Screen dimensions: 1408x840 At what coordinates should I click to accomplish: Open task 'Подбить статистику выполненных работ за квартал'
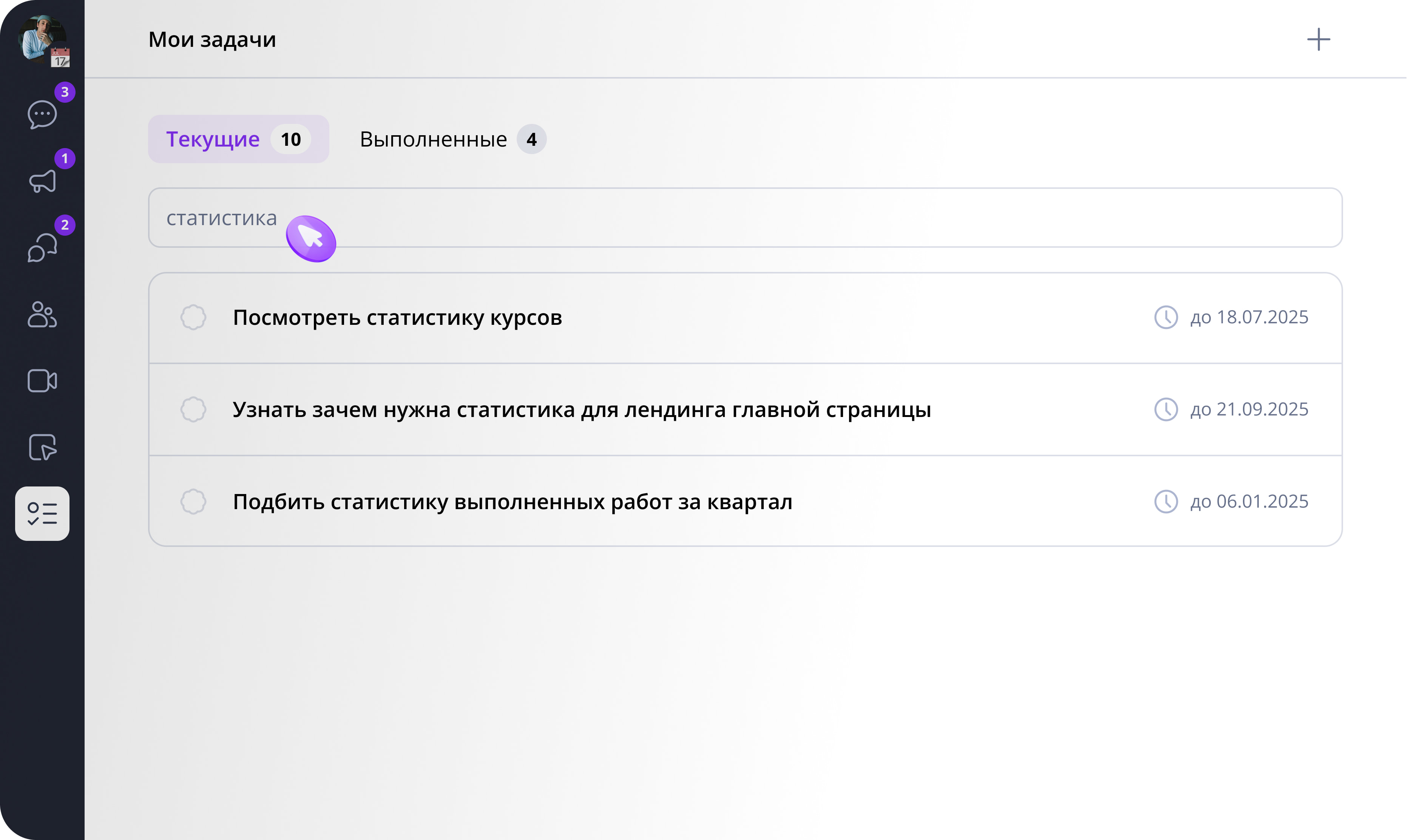coord(512,502)
